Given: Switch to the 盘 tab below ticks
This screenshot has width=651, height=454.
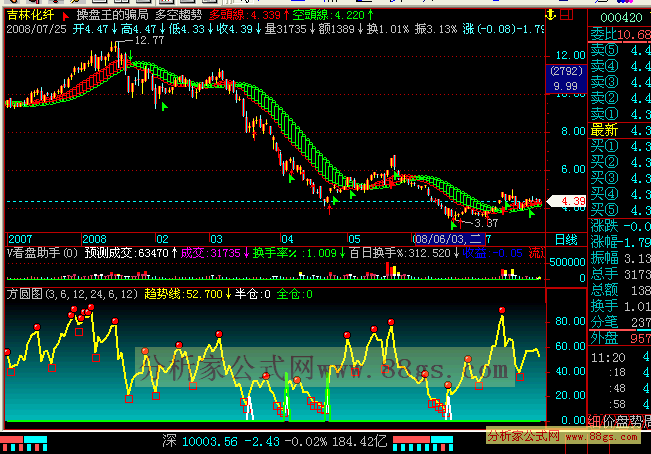Looking at the screenshot, I should pyautogui.click(x=623, y=421).
